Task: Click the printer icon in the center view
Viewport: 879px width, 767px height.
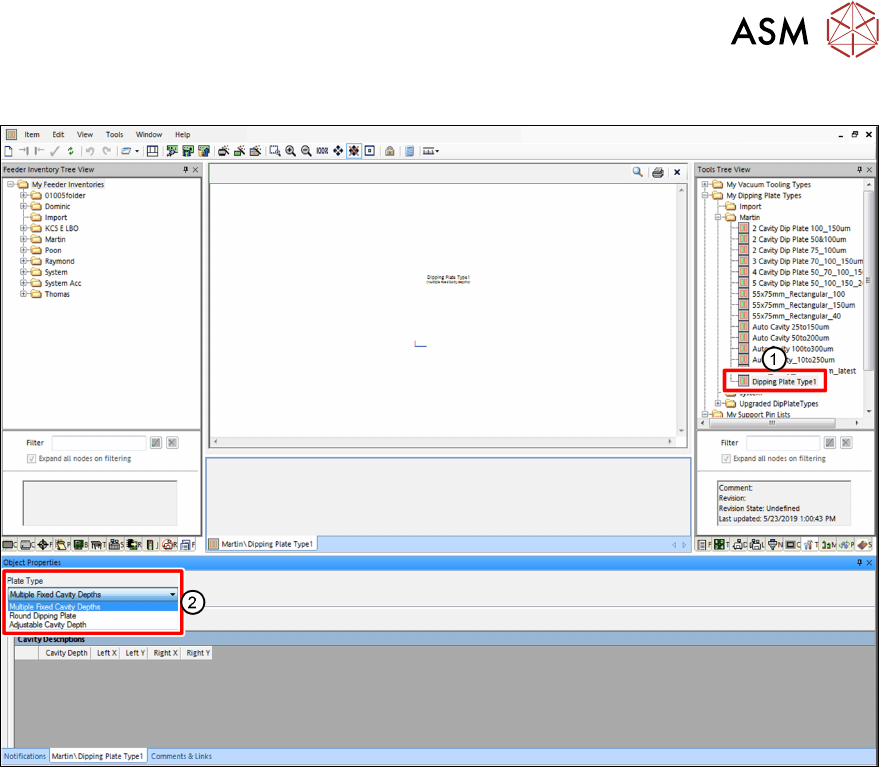Action: [658, 172]
